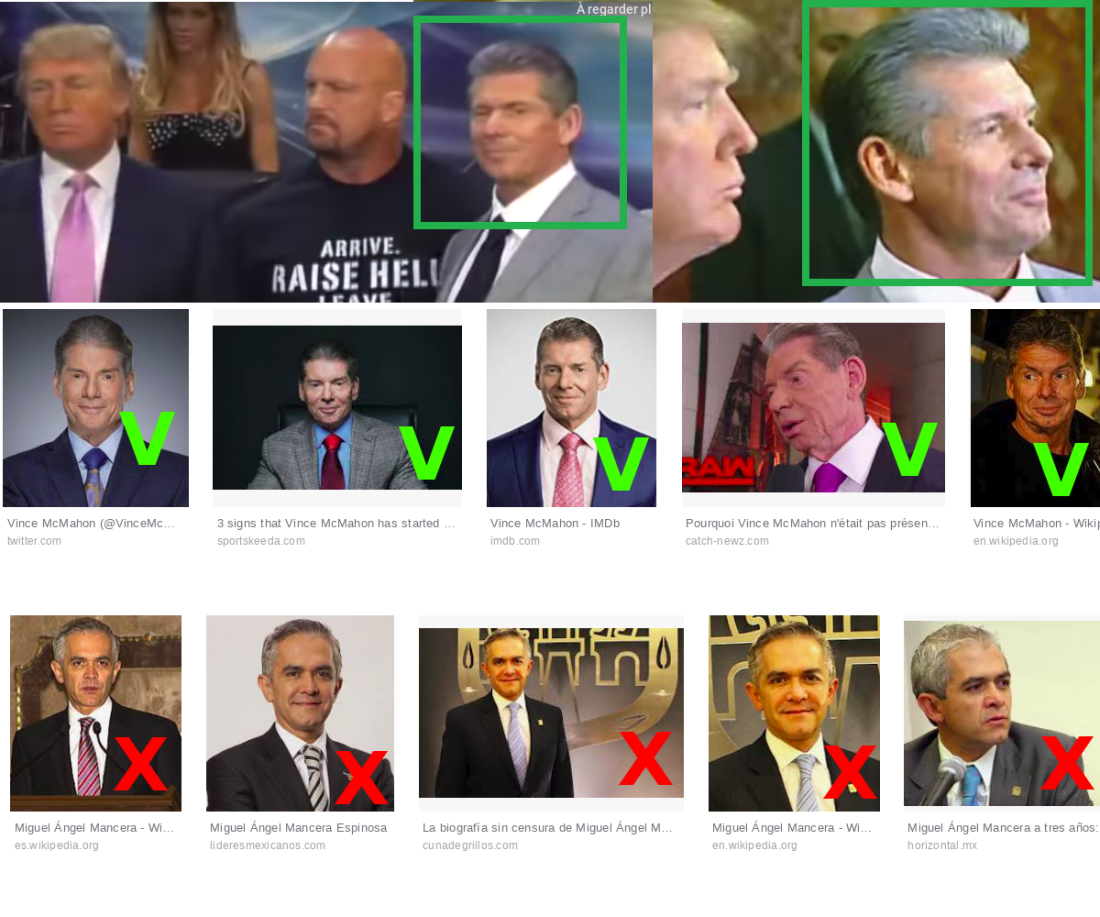Follow the '3 signs that Vince McMahon has started' link
1100x917 pixels.
tap(328, 523)
